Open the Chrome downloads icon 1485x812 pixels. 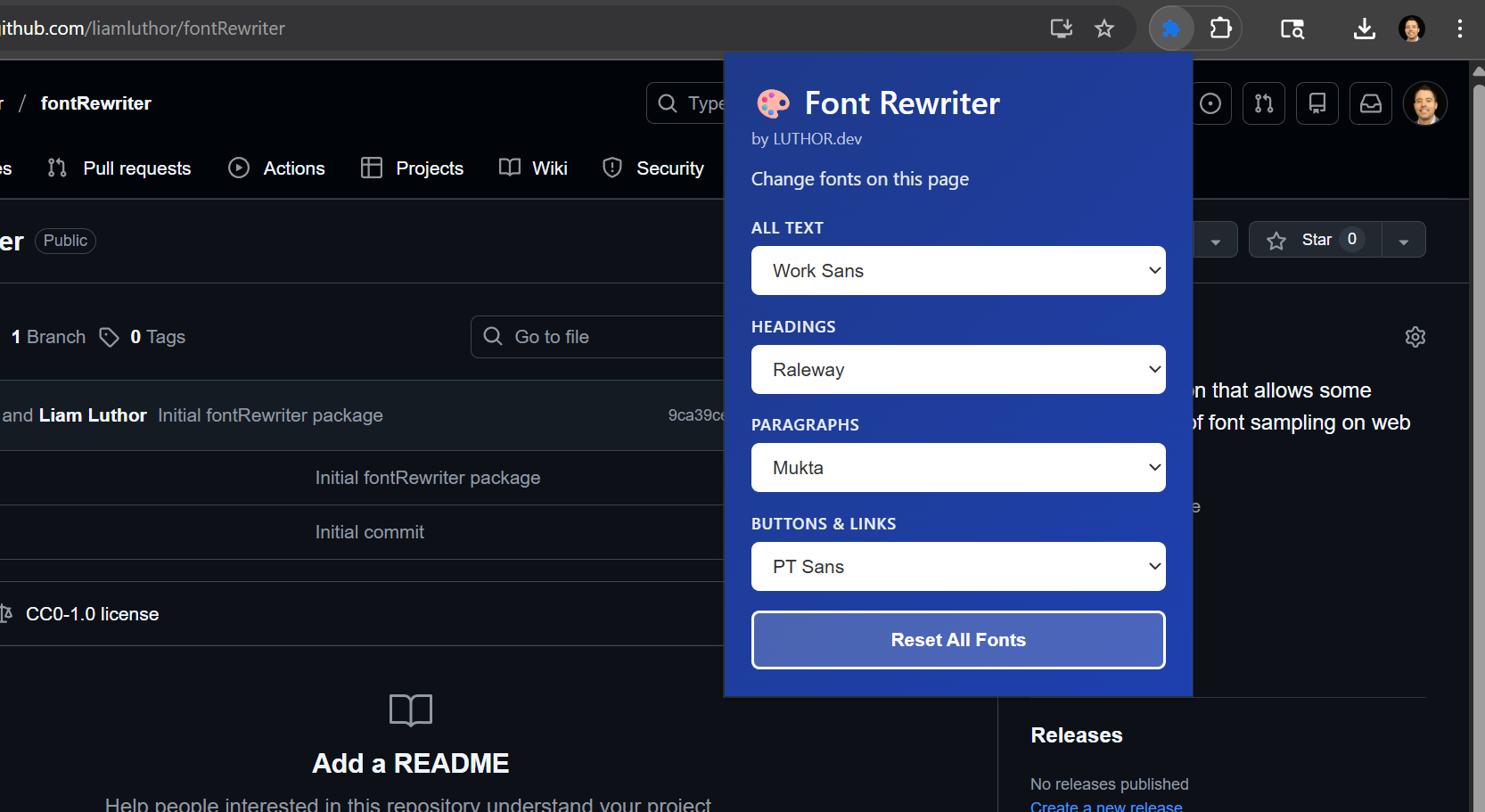[1365, 29]
